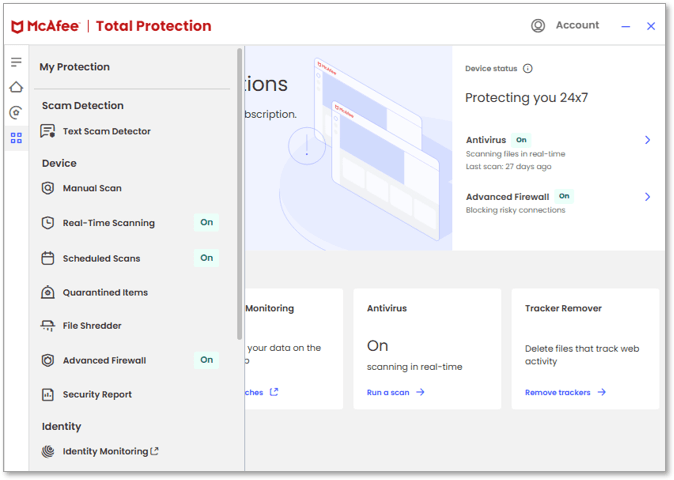Select the My Protection grid icon
This screenshot has width=674, height=480.
tap(16, 138)
